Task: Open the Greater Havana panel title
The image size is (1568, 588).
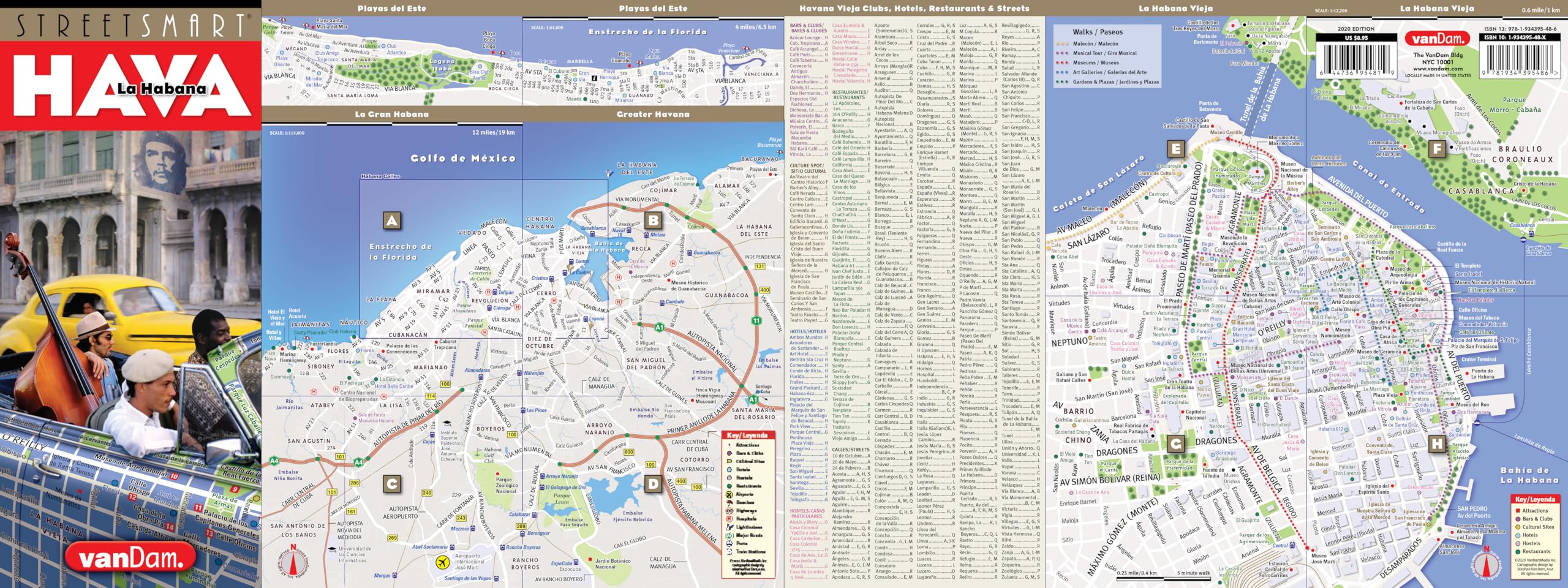Action: pyautogui.click(x=653, y=114)
